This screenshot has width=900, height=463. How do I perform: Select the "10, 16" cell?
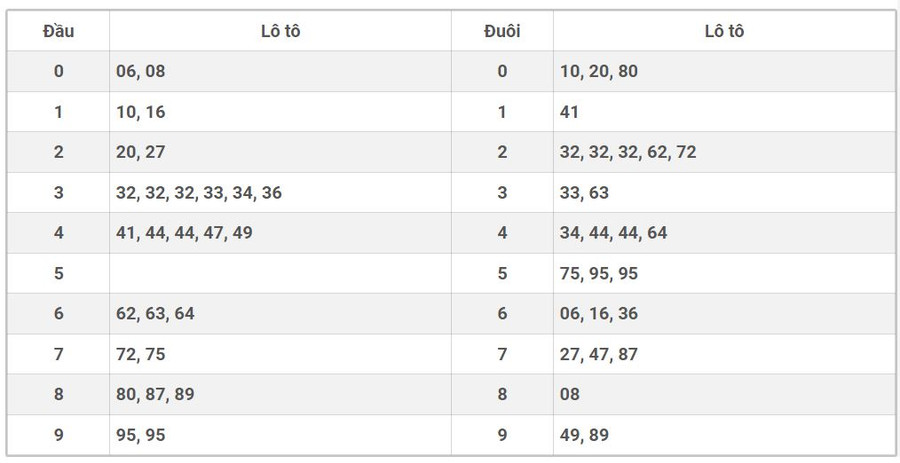[x=141, y=112]
